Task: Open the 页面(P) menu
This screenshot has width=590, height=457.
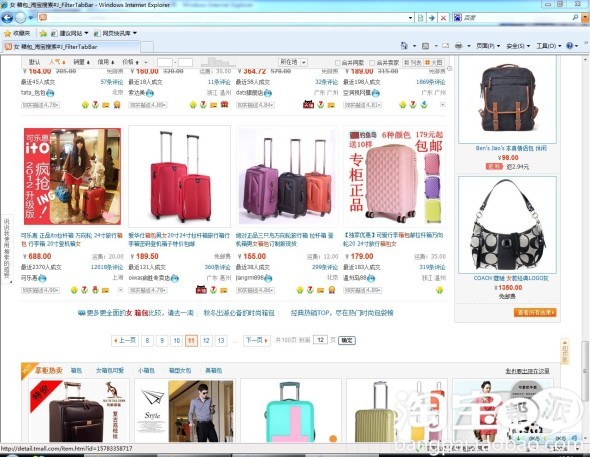Action: [488, 46]
